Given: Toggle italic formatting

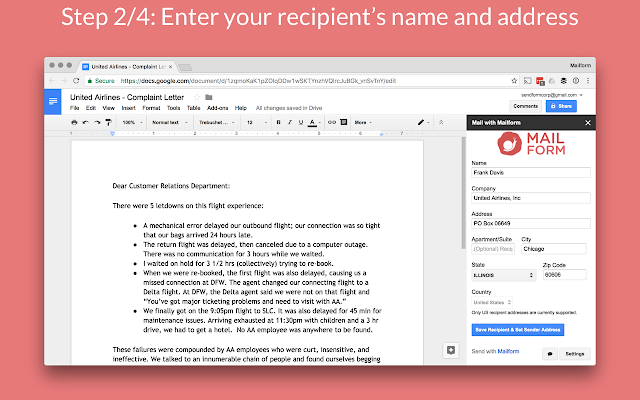Looking at the screenshot, I should click(290, 122).
